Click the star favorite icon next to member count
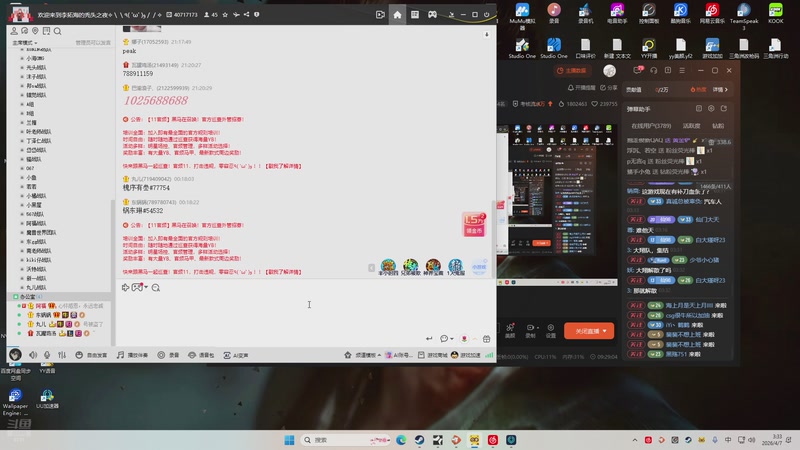 (225, 15)
